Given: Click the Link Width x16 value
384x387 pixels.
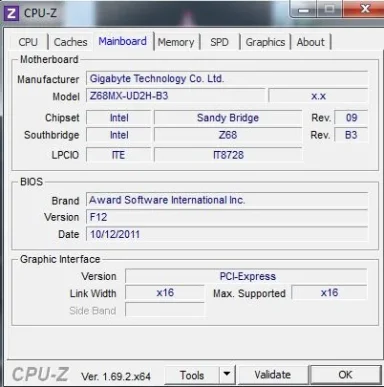Looking at the screenshot, I should [x=165, y=293].
